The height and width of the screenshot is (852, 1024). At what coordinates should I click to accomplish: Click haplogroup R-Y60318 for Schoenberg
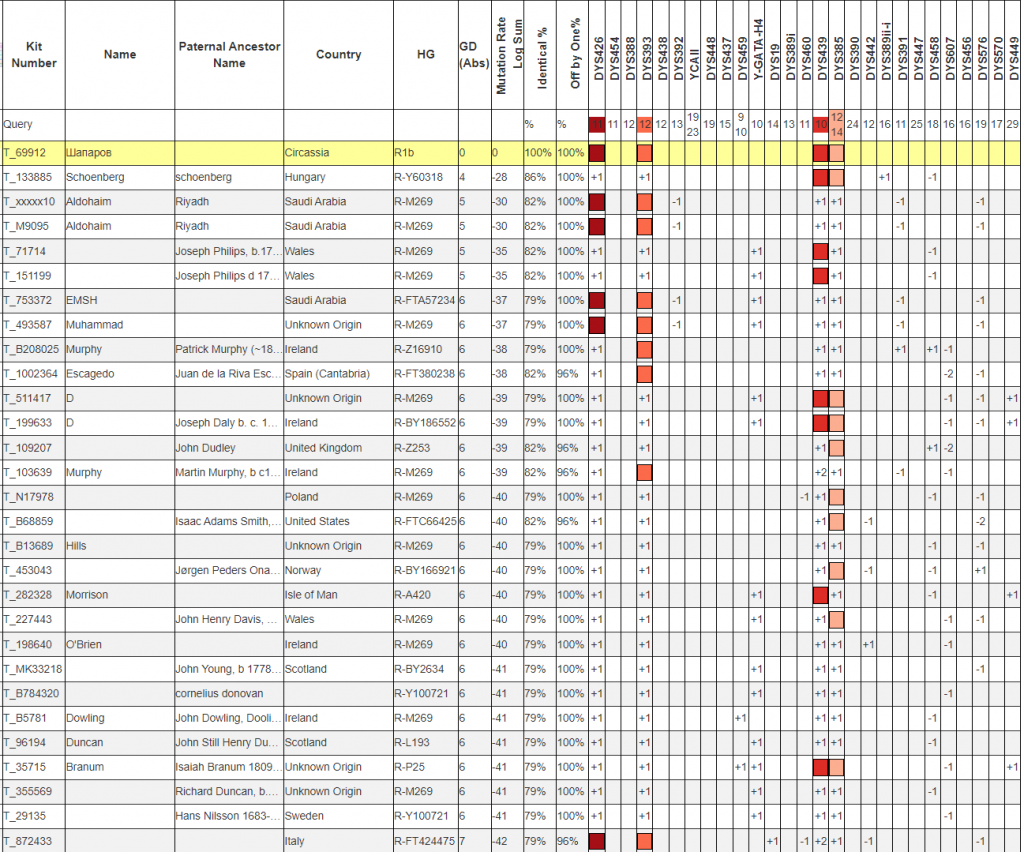[x=419, y=177]
